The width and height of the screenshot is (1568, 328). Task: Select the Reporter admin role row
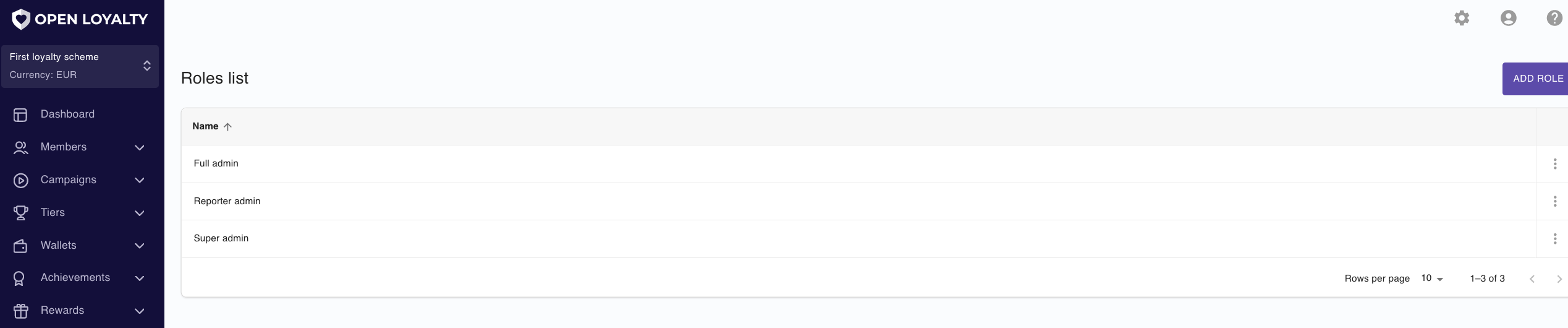click(858, 201)
